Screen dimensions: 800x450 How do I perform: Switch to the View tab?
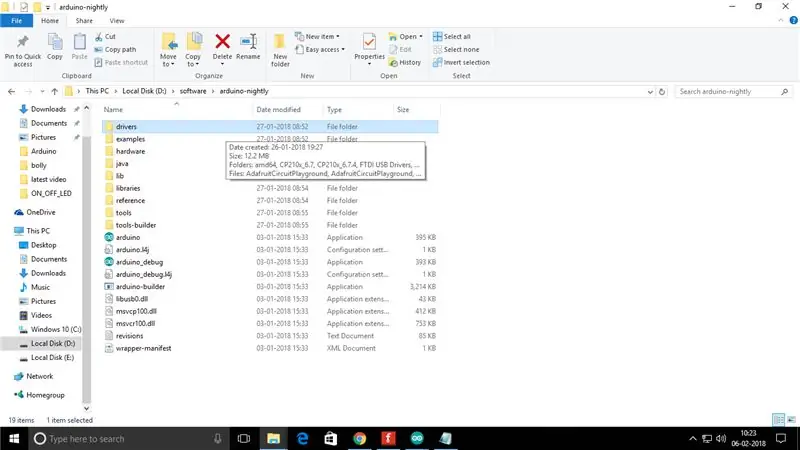coord(117,21)
